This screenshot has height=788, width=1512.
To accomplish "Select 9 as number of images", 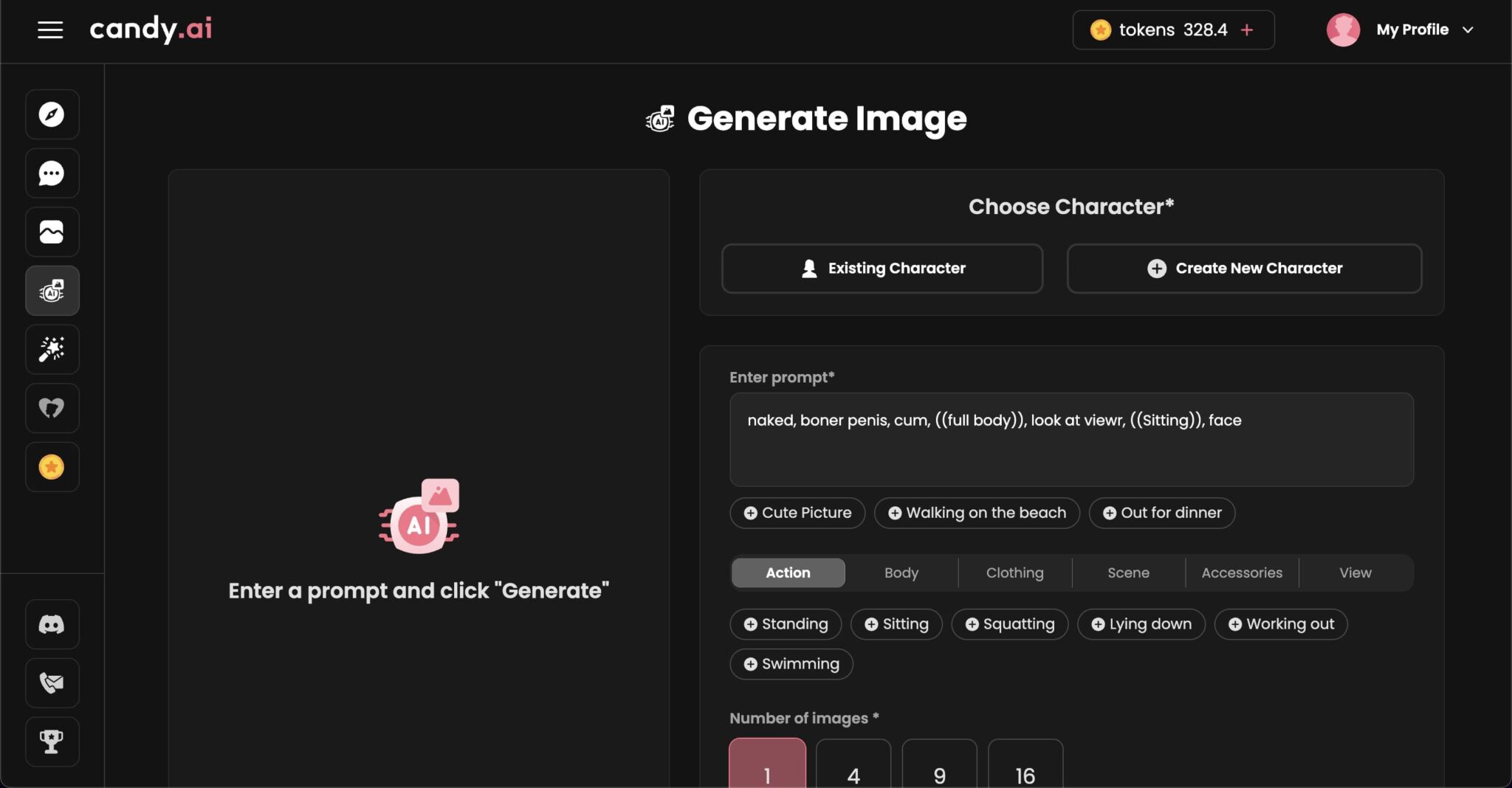I will pyautogui.click(x=939, y=767).
